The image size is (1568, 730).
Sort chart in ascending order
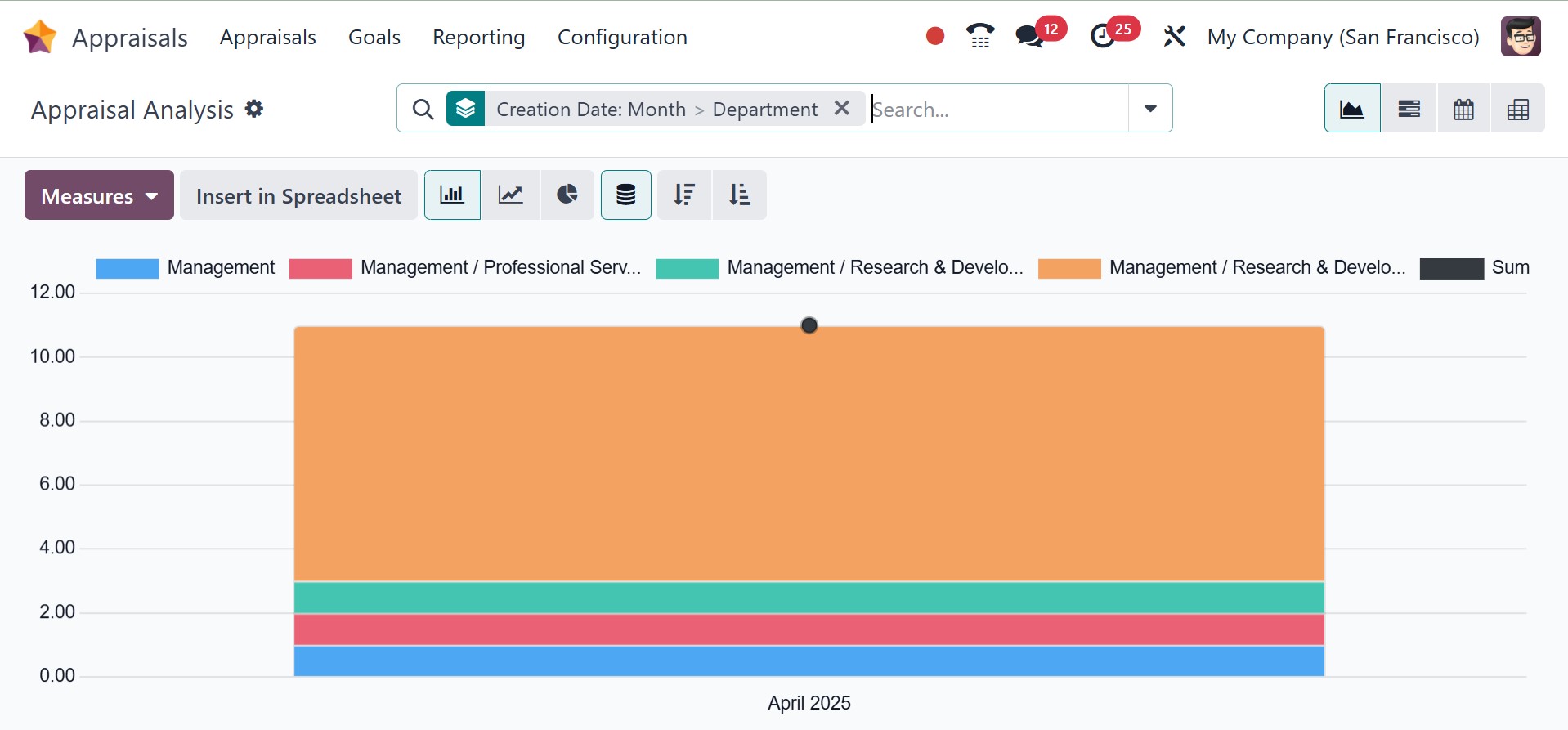coord(740,195)
